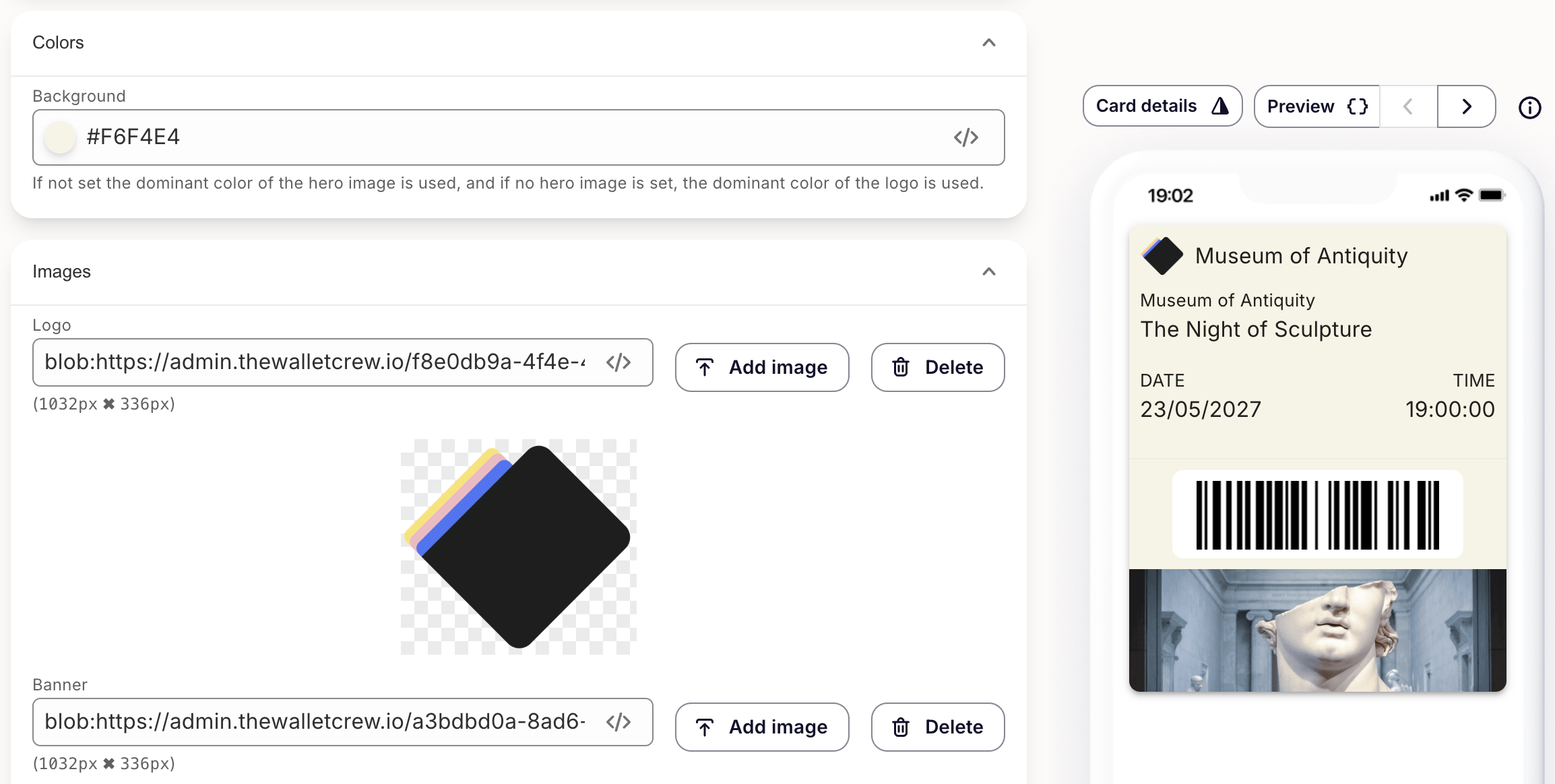Open the #F6F4E4 background color swatch

pos(60,137)
